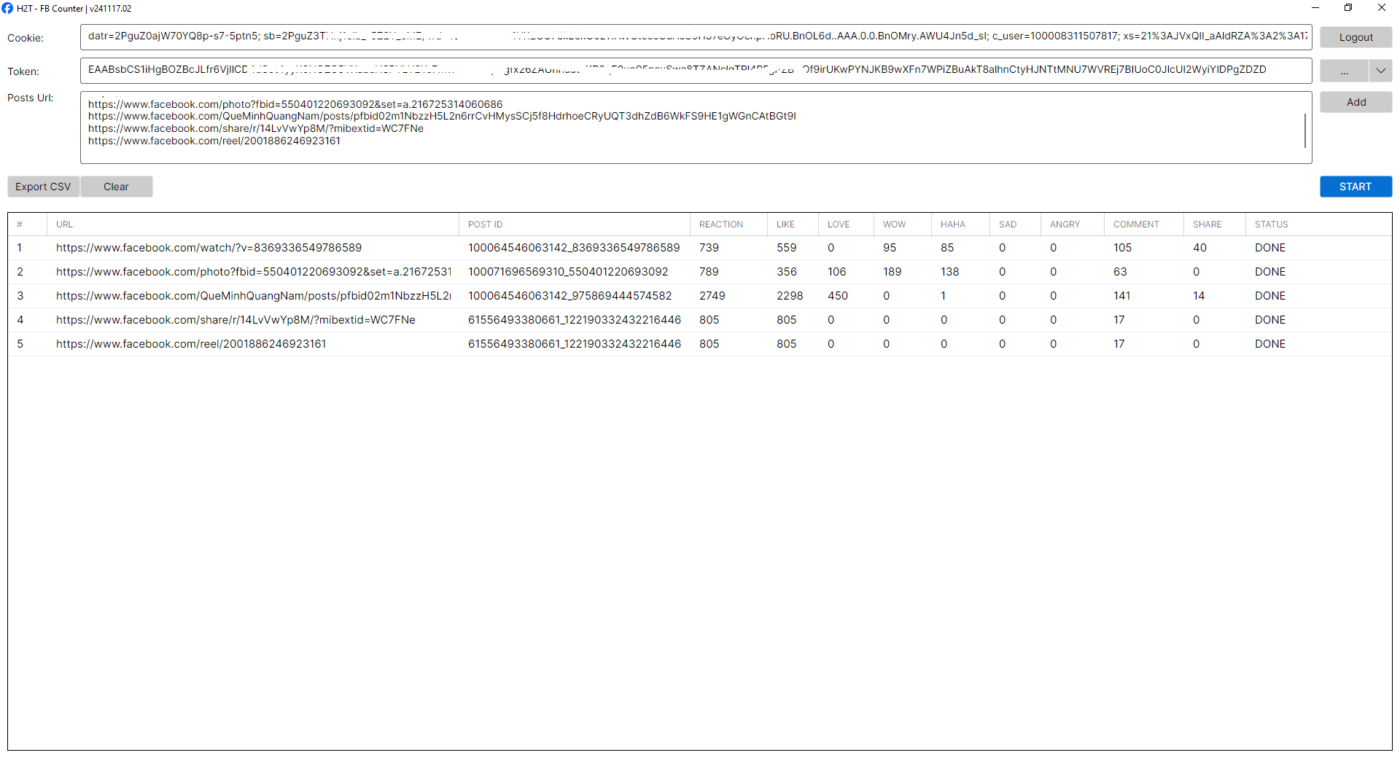Select row 3 QueMinhQuangNam posts URL cell
1400x758 pixels.
254,296
